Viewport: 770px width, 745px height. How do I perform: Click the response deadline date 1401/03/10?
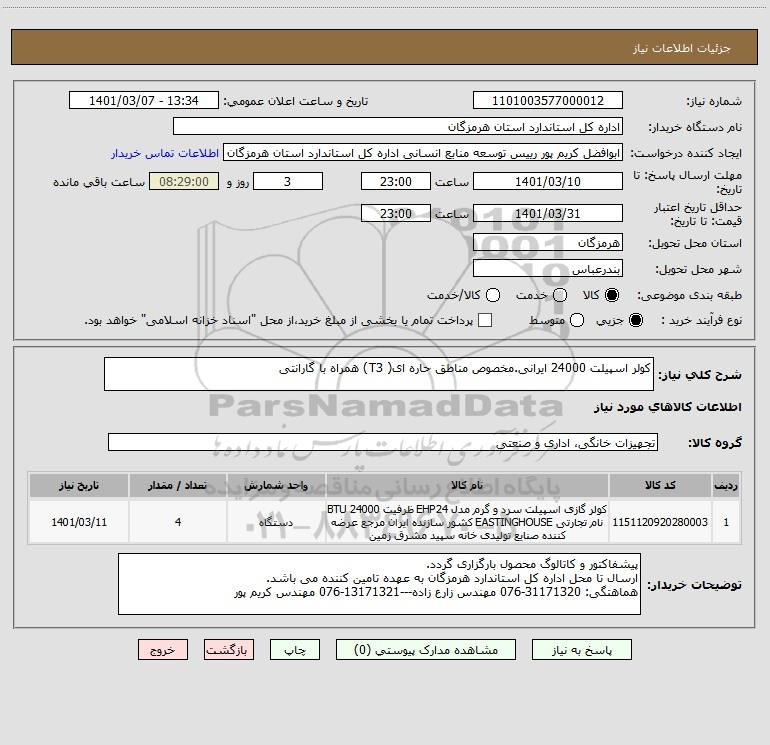[548, 182]
